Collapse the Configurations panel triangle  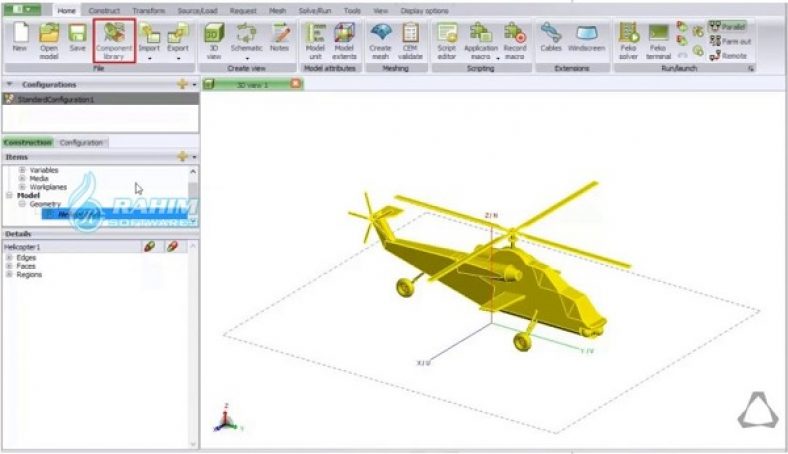tap(10, 84)
